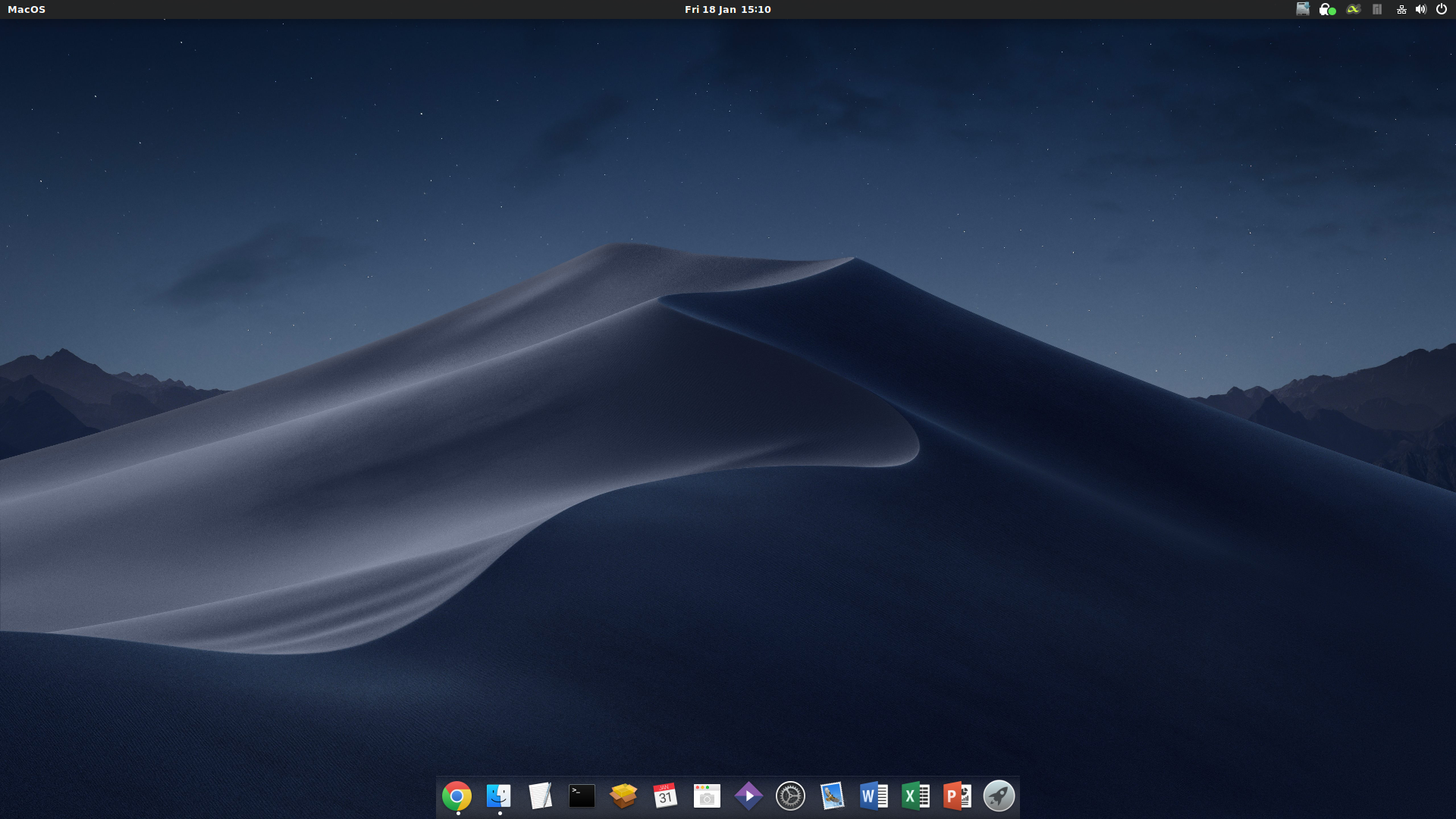The image size is (1456, 819).
Task: Open the Mail stamp icon
Action: (x=832, y=796)
